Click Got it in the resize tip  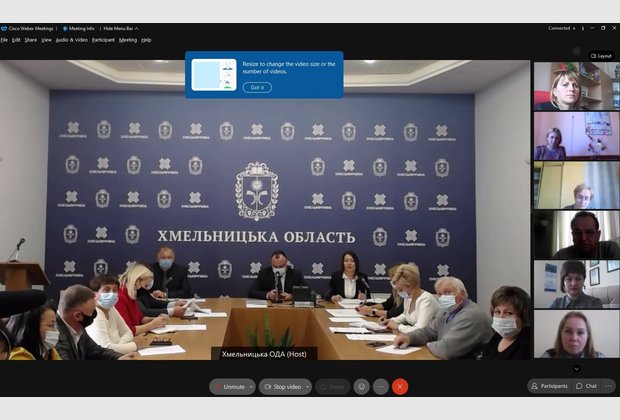[x=257, y=88]
